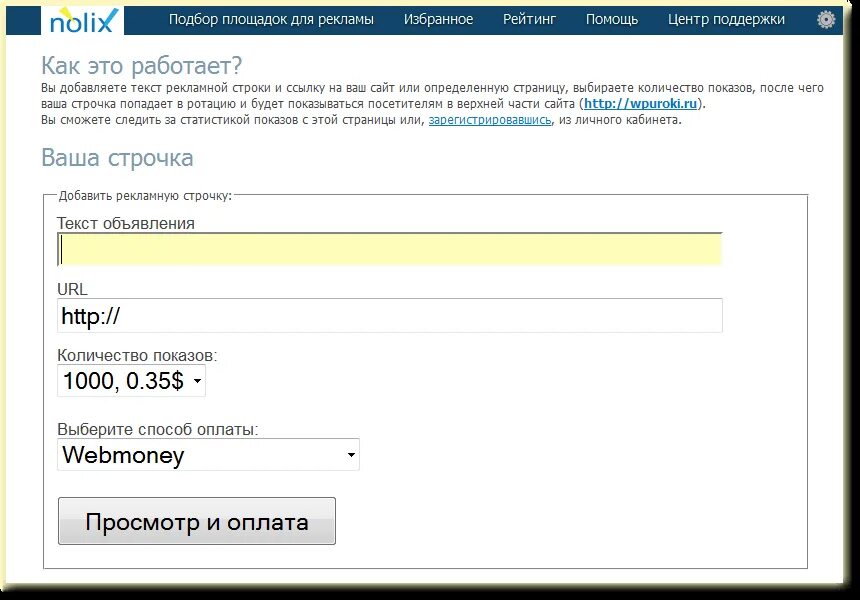This screenshot has height=600, width=860.
Task: Open the settings gear icon
Action: [825, 20]
